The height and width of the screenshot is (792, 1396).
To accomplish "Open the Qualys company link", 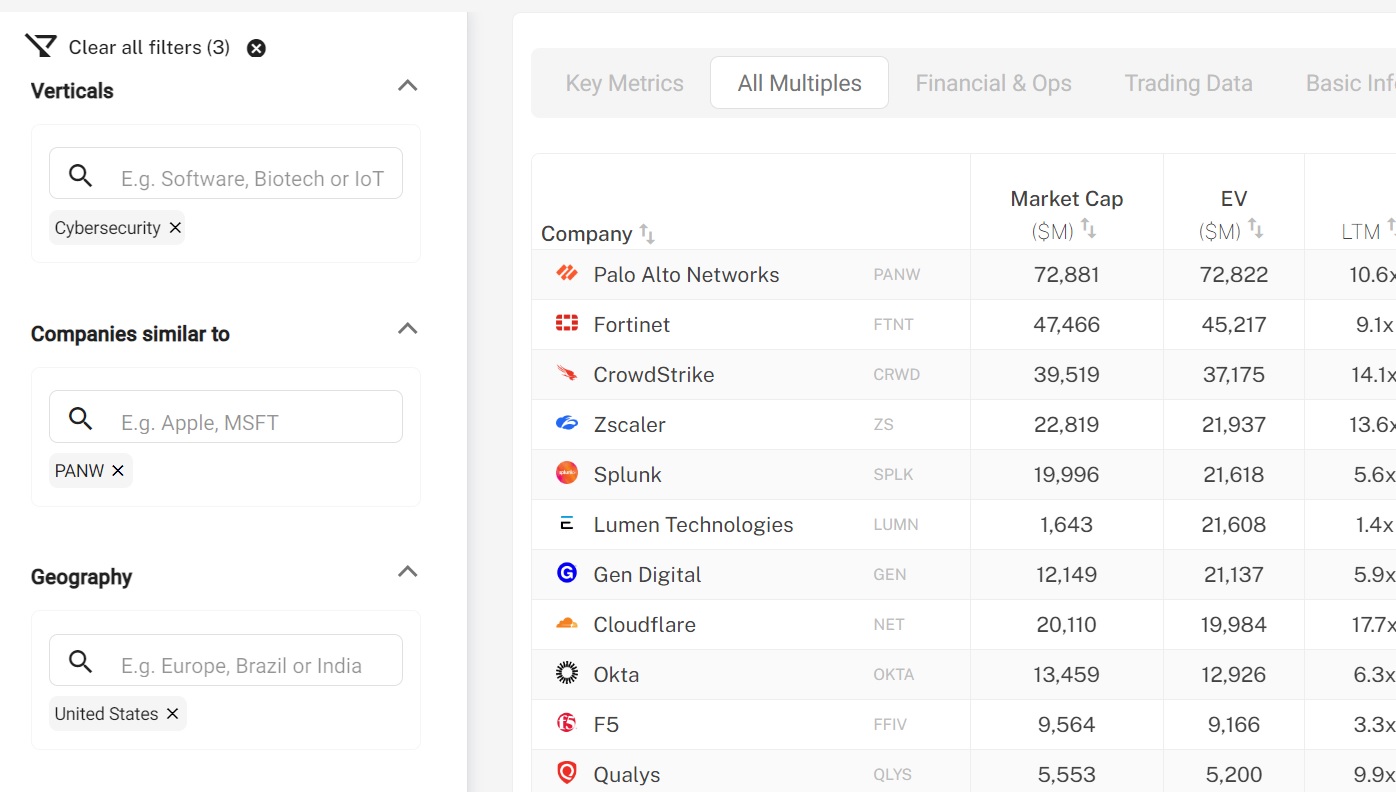I will (x=627, y=775).
